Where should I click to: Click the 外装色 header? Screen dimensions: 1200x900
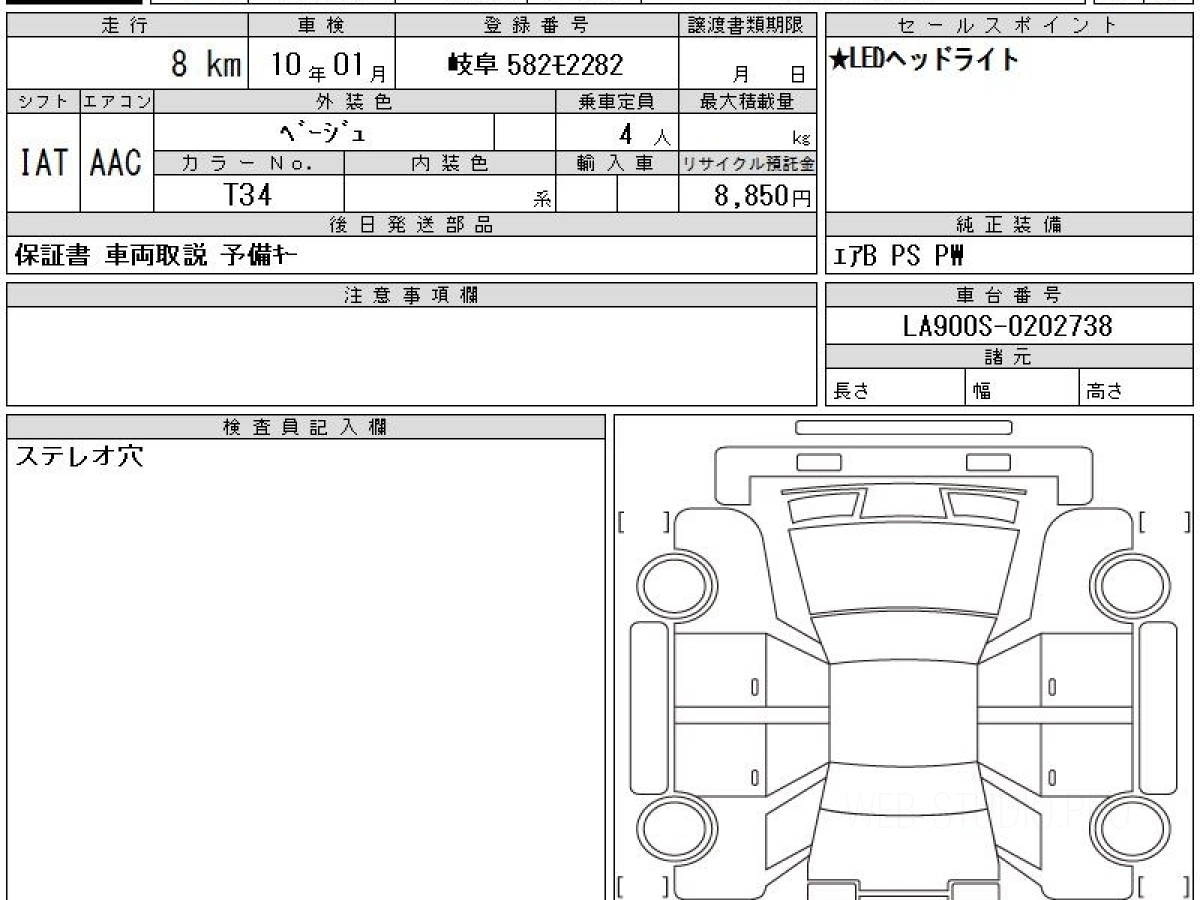pos(355,101)
